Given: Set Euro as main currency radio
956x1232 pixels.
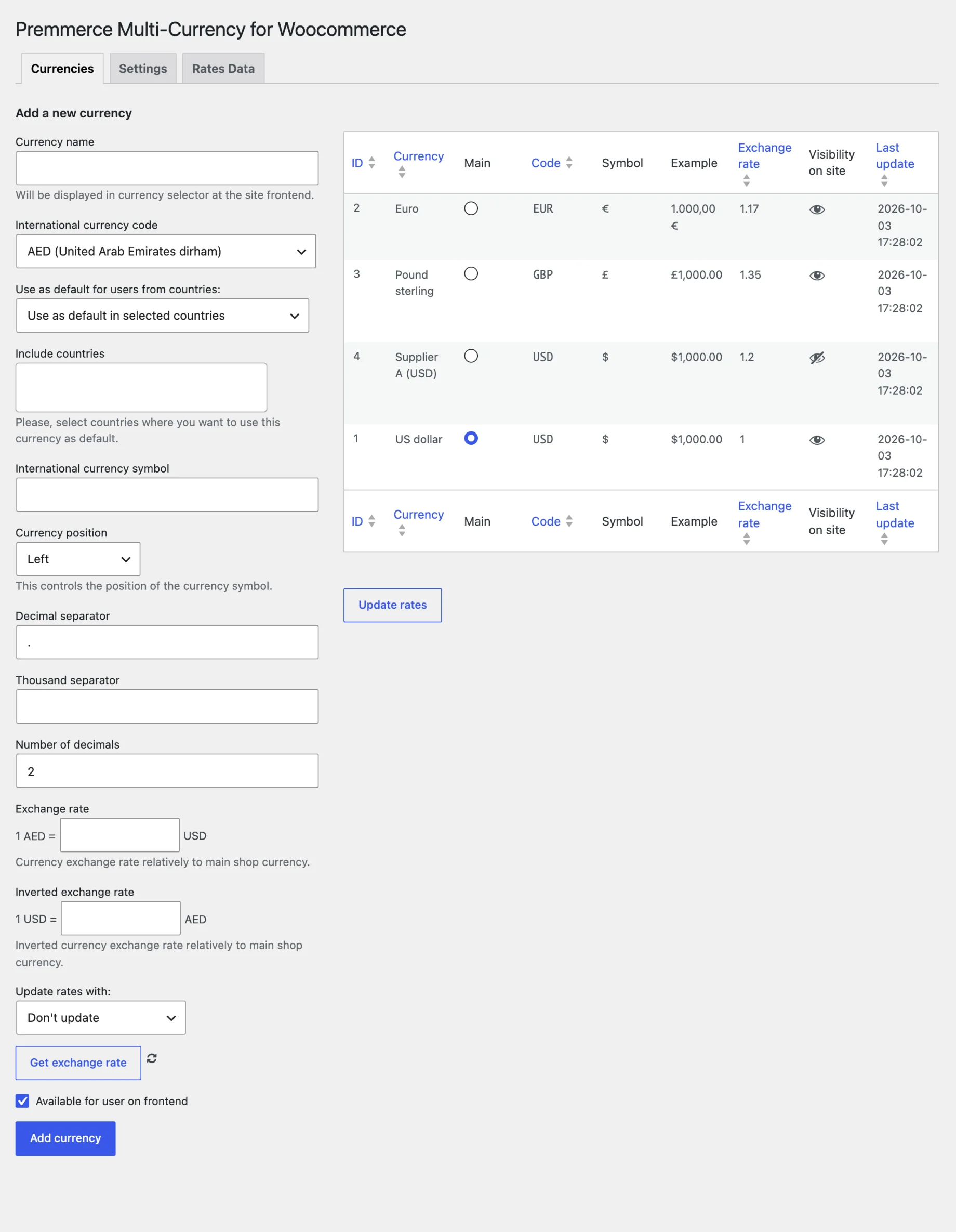Looking at the screenshot, I should pos(471,209).
